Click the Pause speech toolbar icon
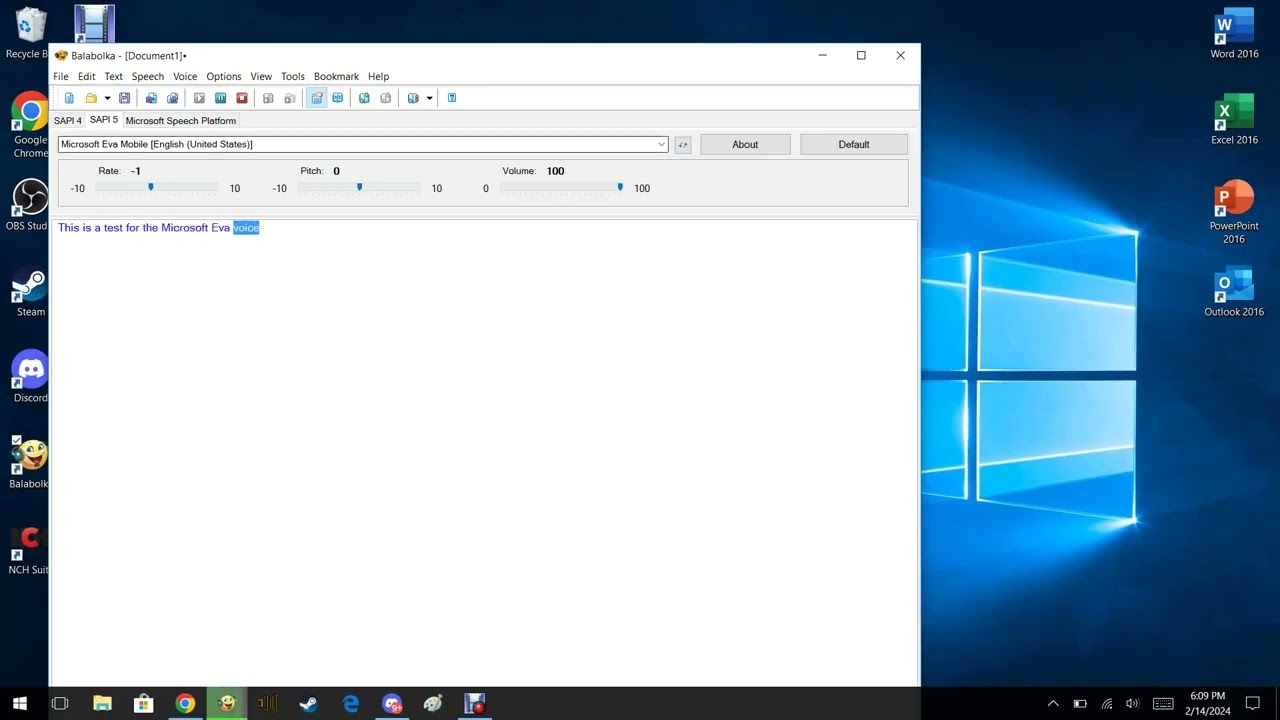Viewport: 1280px width, 720px height. click(220, 98)
